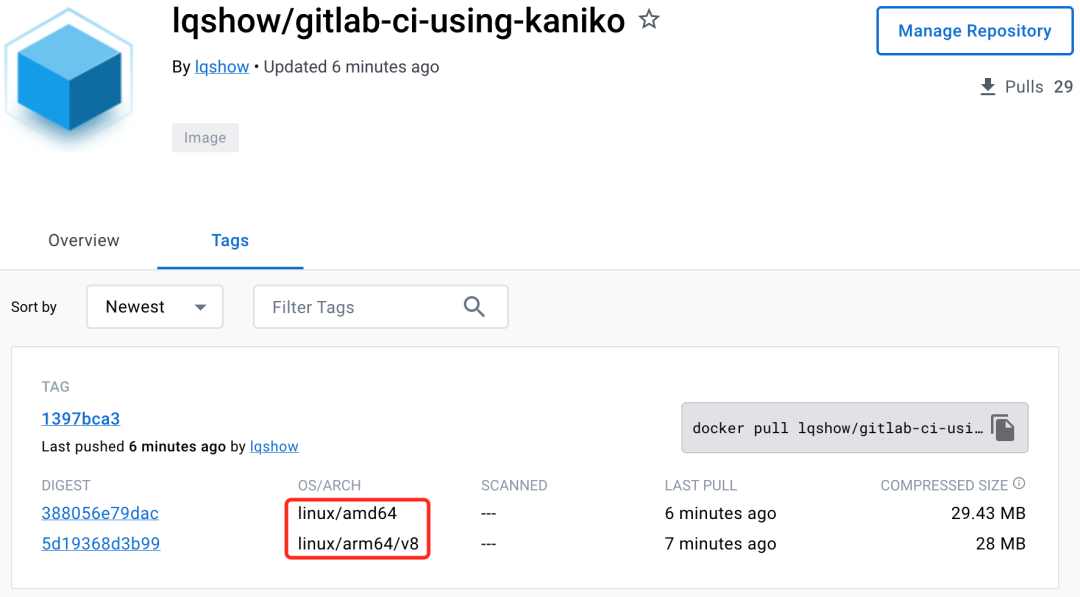Click the docker pull command box

836,428
